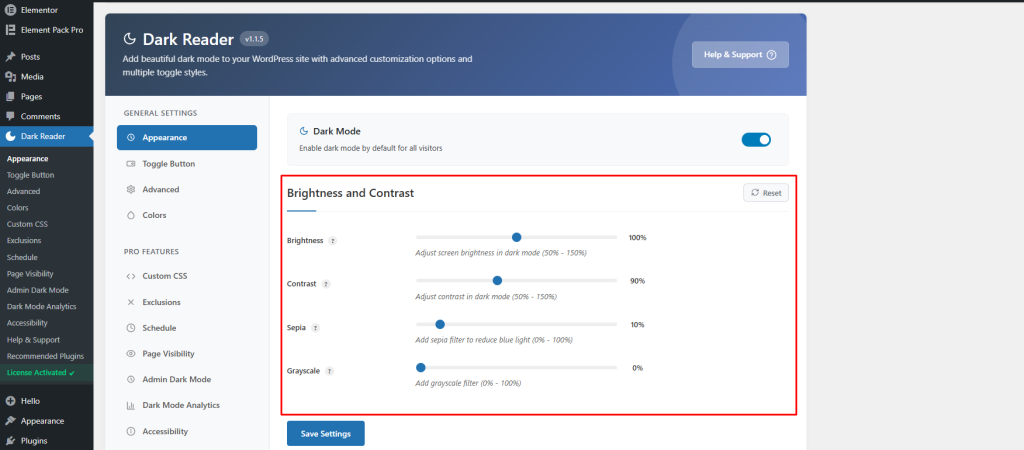Click the Sepia 10% value
Viewport: 1024px width, 450px height.
(637, 325)
